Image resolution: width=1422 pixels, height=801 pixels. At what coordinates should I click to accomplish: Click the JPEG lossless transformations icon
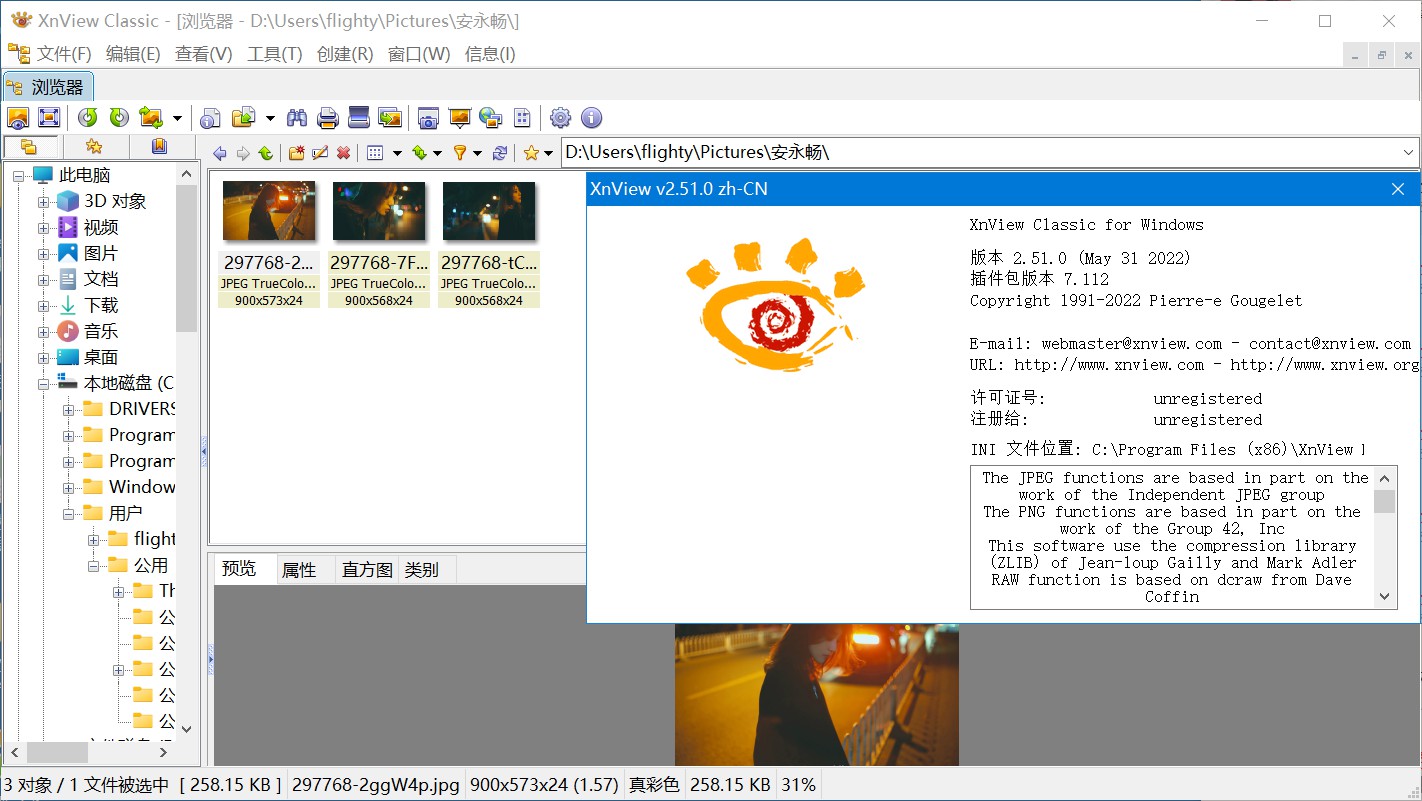[151, 118]
